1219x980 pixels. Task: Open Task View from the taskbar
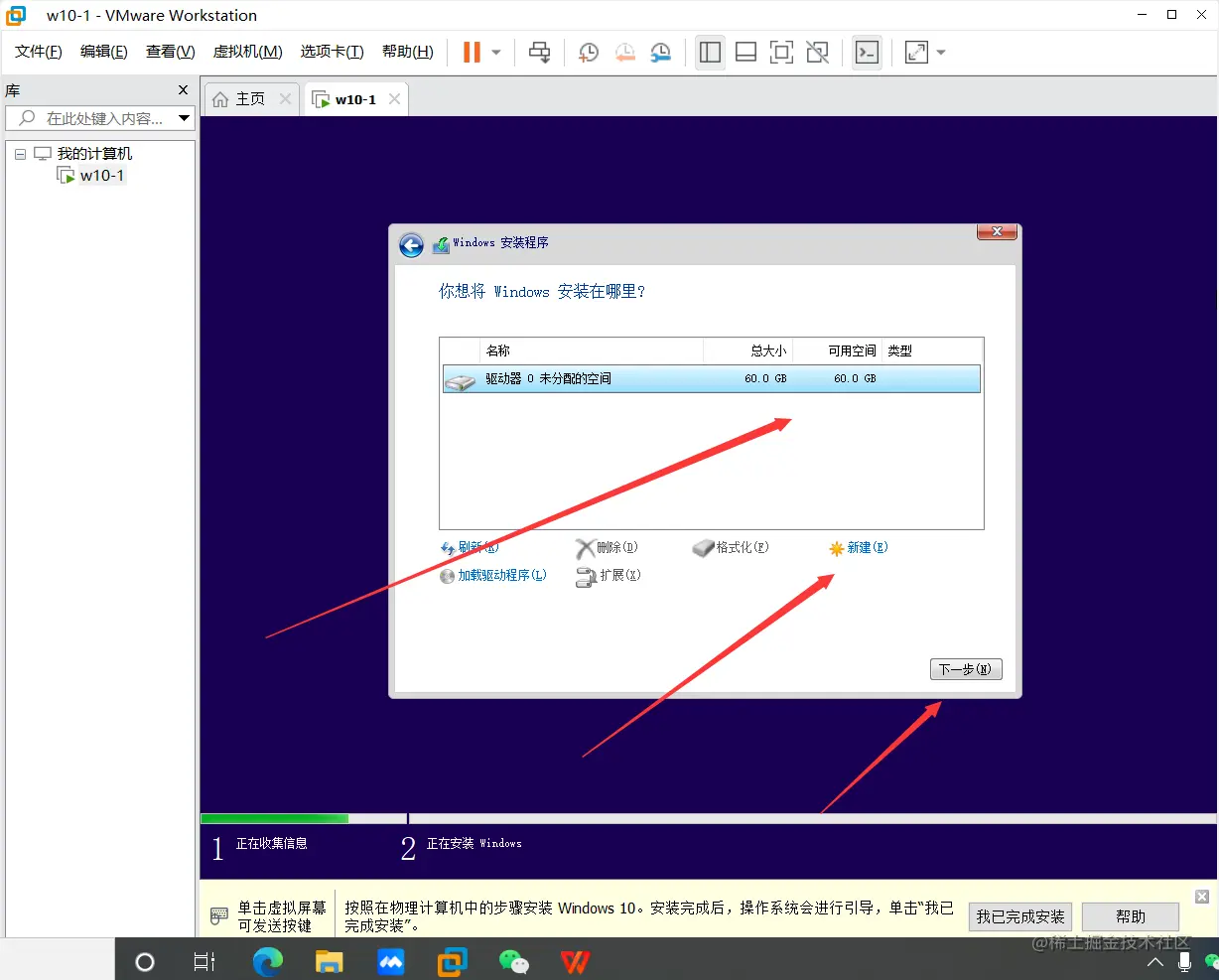pyautogui.click(x=204, y=961)
